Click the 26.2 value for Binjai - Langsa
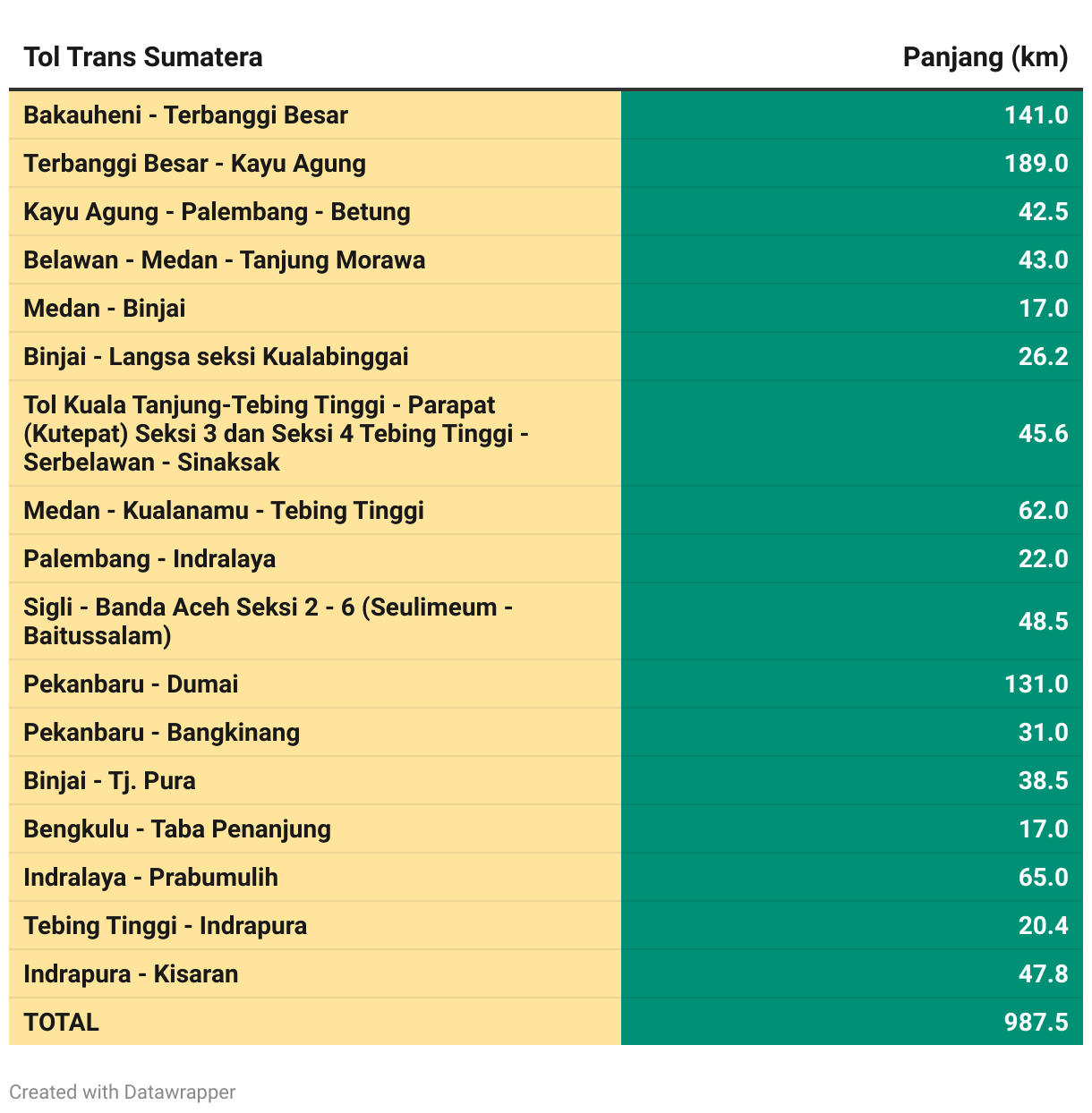This screenshot has width=1092, height=1113. tap(1043, 356)
